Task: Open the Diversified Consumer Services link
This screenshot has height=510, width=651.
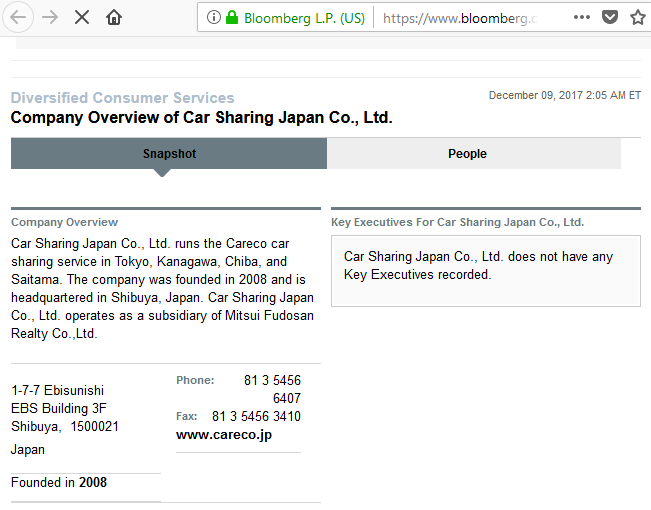Action: coord(122,98)
